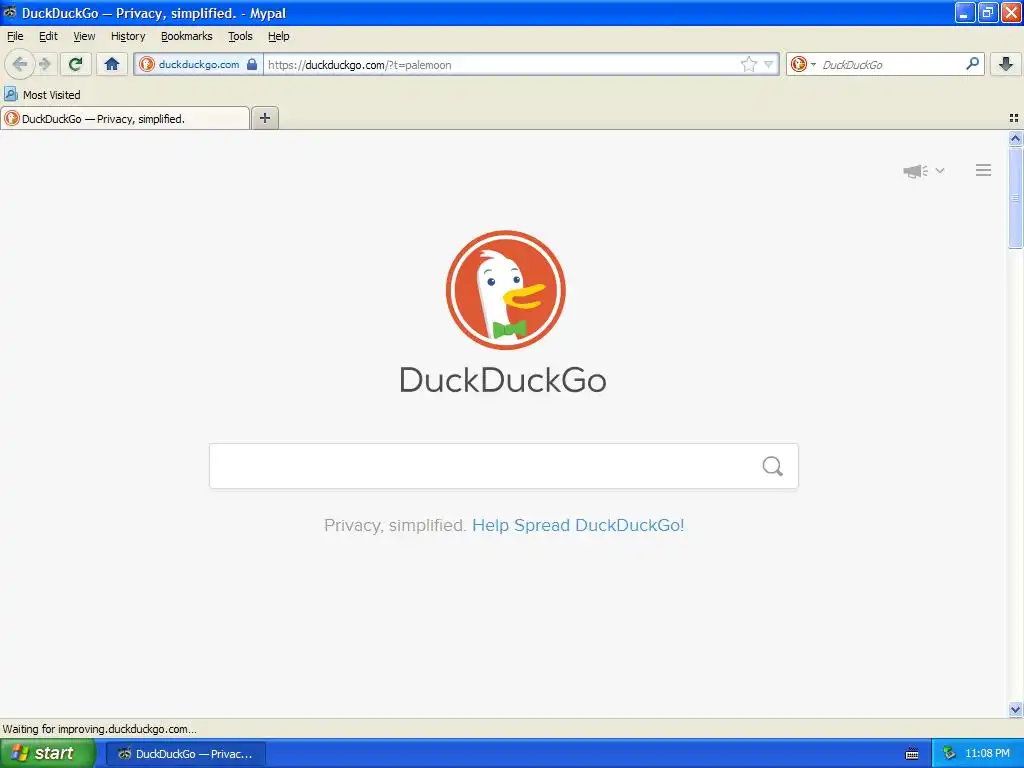Viewport: 1024px width, 768px height.
Task: Select the DuckDuckGo — Privacy, simplified tab
Action: [x=125, y=119]
